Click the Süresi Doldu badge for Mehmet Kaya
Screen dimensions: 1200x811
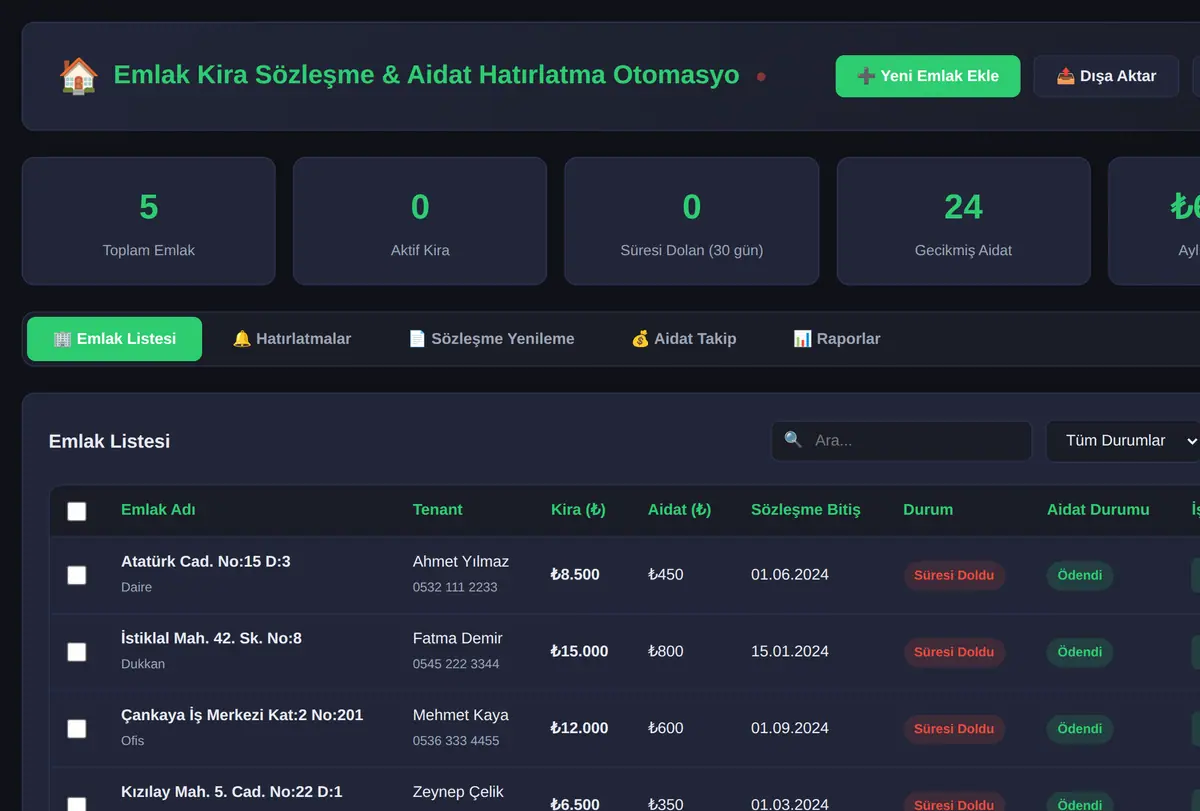(x=954, y=730)
